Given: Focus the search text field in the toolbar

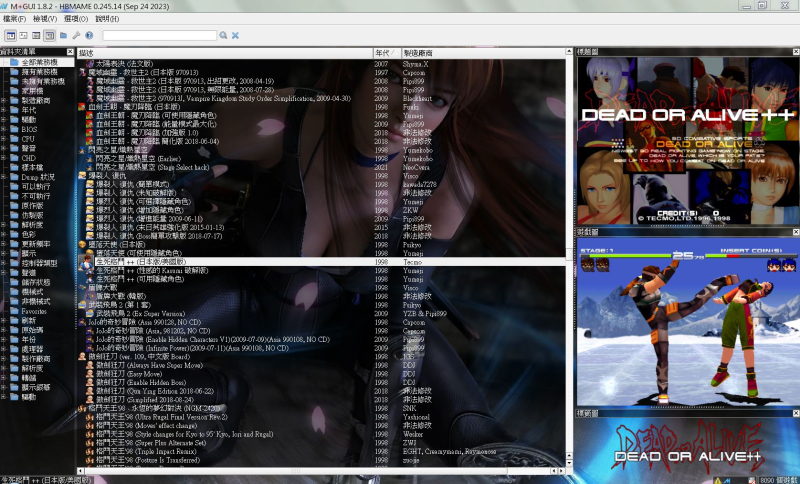Looking at the screenshot, I should point(160,35).
